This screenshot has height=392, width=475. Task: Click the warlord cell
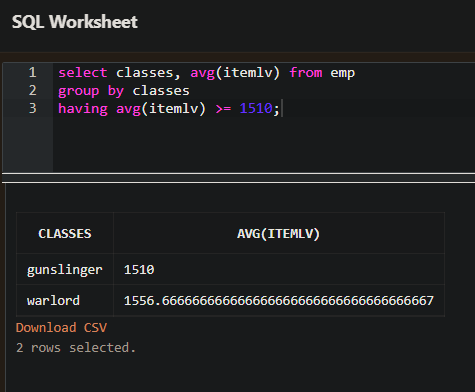(x=65, y=301)
